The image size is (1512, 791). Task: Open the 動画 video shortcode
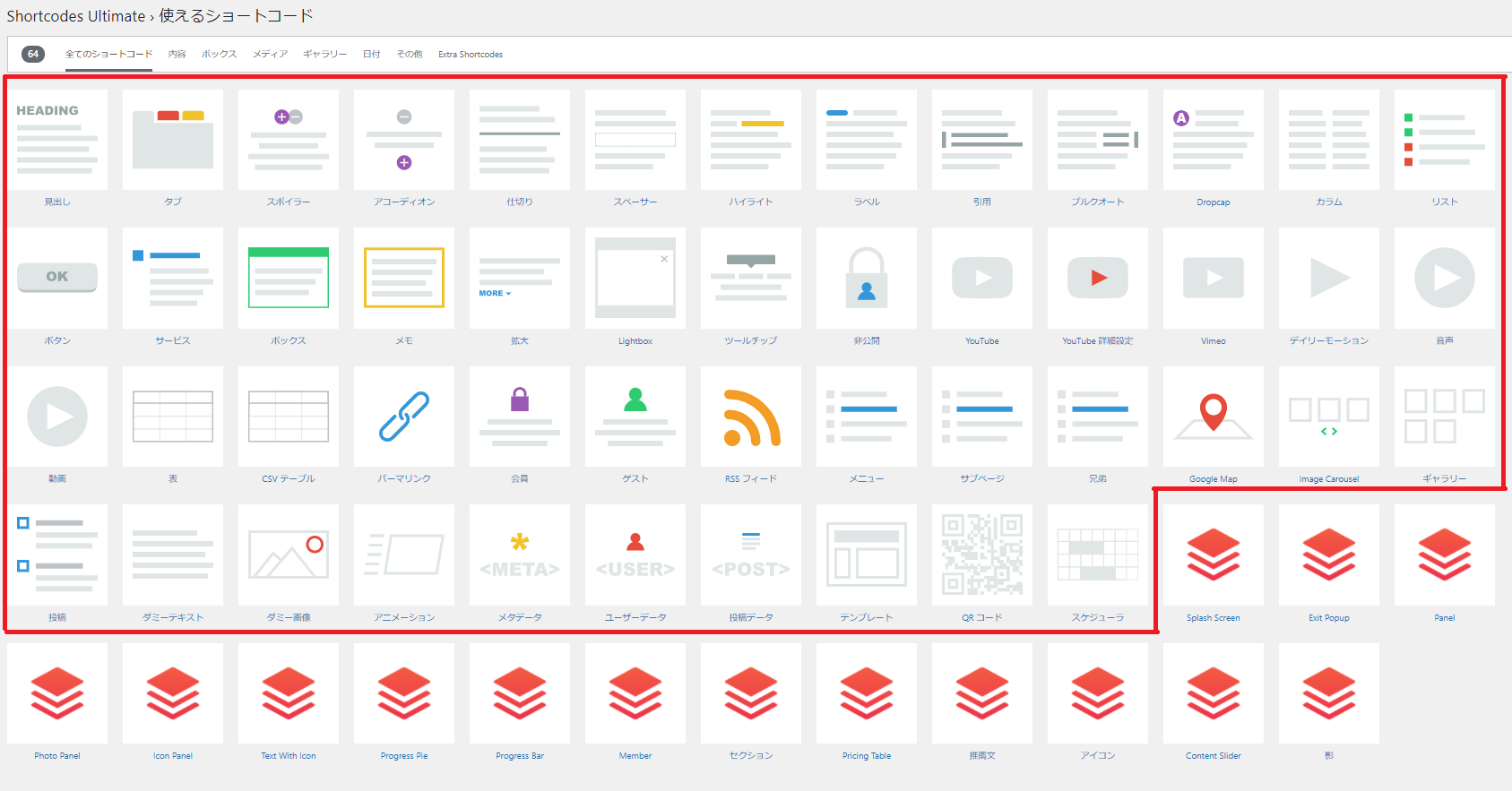click(57, 417)
